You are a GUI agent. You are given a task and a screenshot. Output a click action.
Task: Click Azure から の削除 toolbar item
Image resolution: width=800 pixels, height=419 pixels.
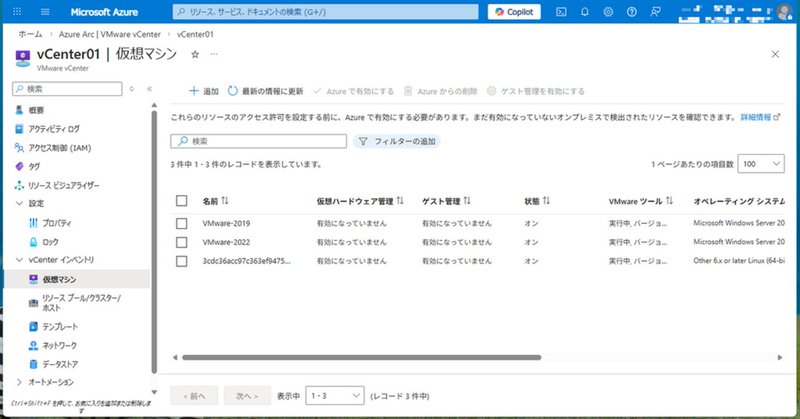coord(441,91)
